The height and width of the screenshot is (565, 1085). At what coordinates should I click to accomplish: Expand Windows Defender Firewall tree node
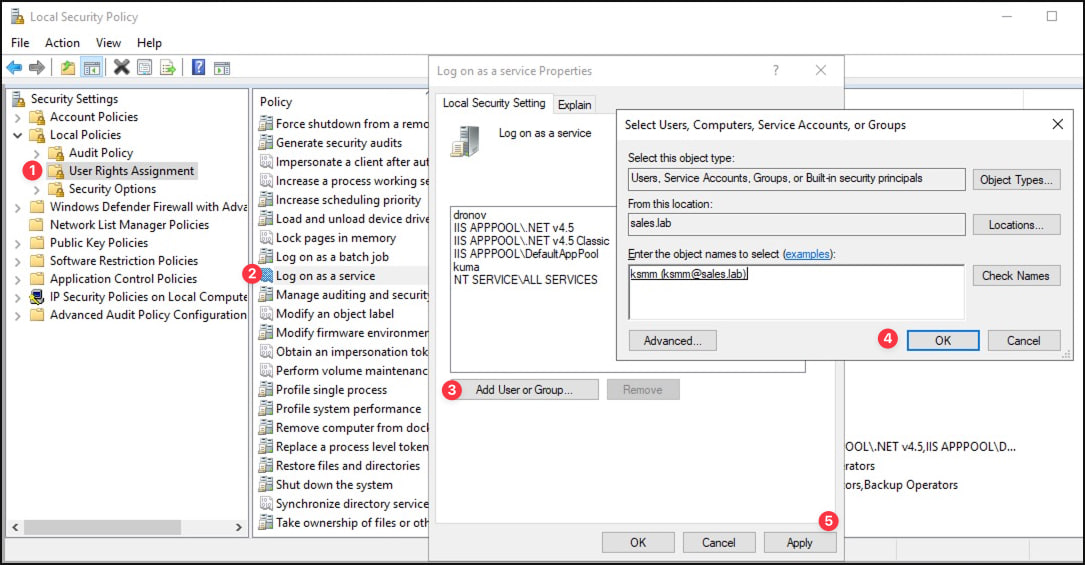tap(18, 207)
